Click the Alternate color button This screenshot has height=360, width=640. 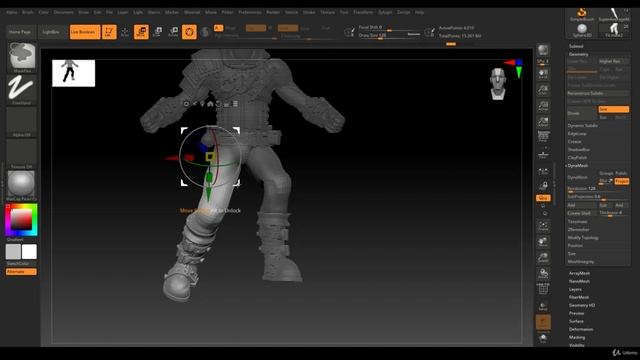(x=21, y=272)
